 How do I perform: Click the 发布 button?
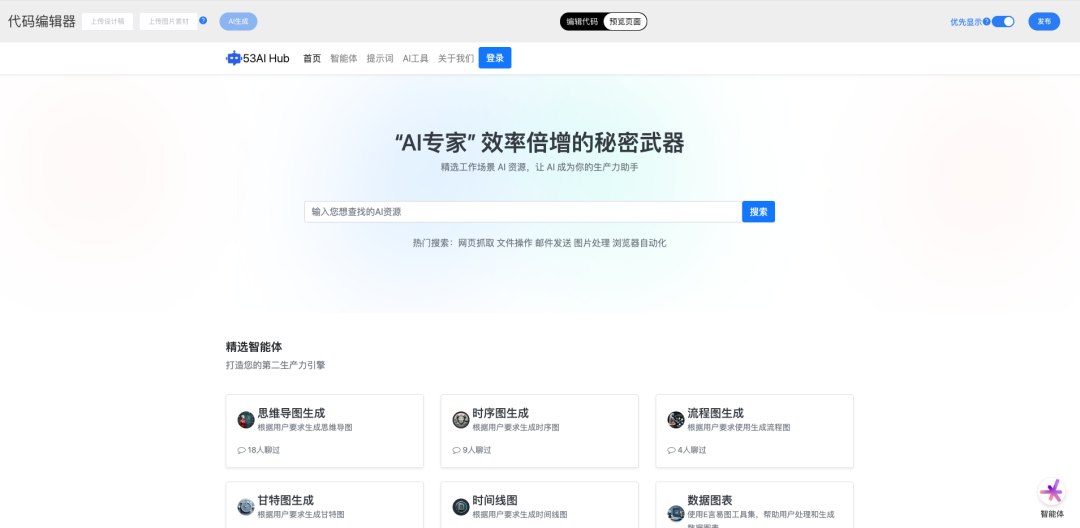point(1044,21)
